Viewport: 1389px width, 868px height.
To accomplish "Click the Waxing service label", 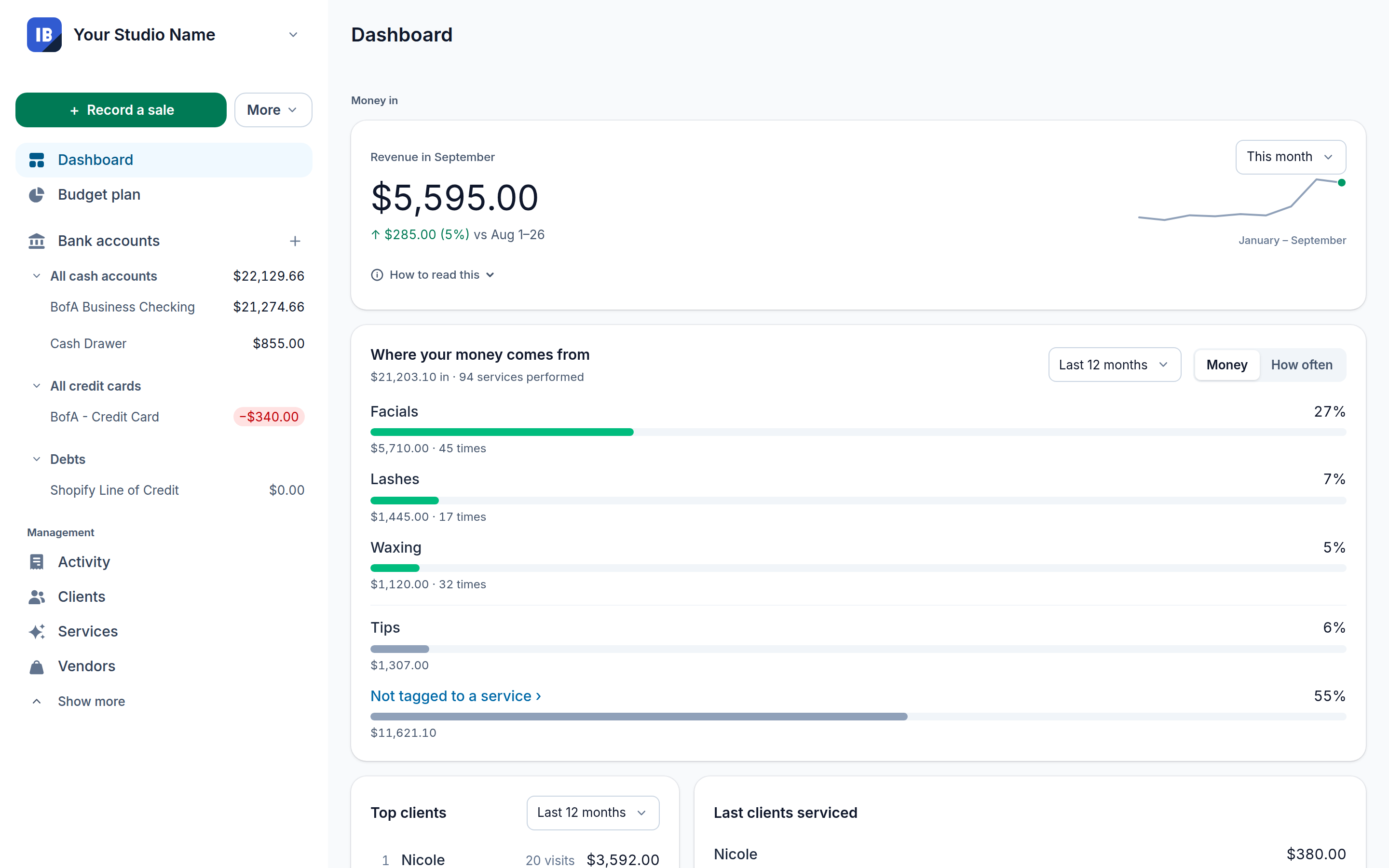I will click(396, 548).
